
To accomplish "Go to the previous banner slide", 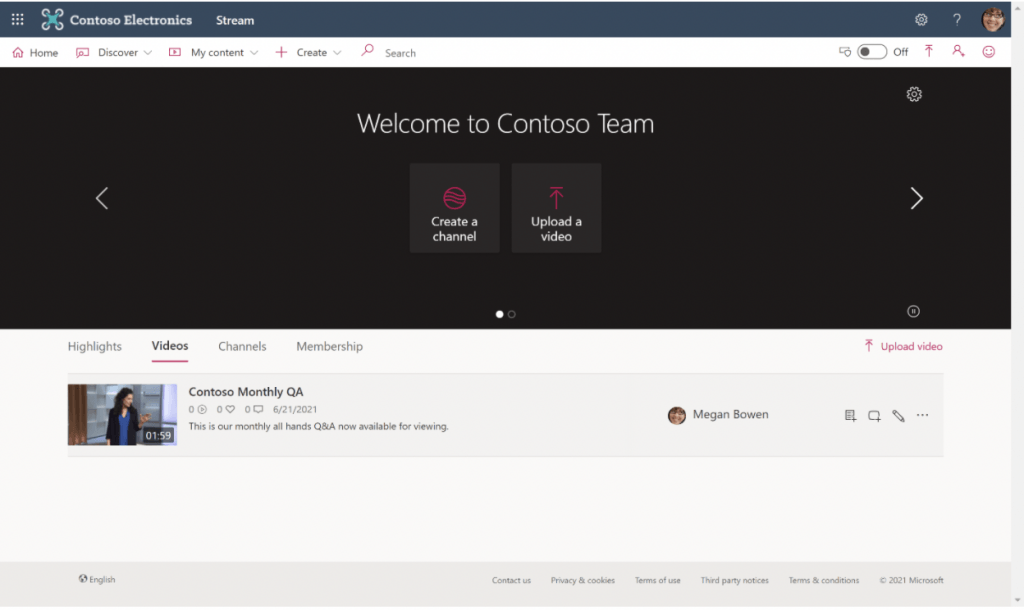I will coord(102,198).
